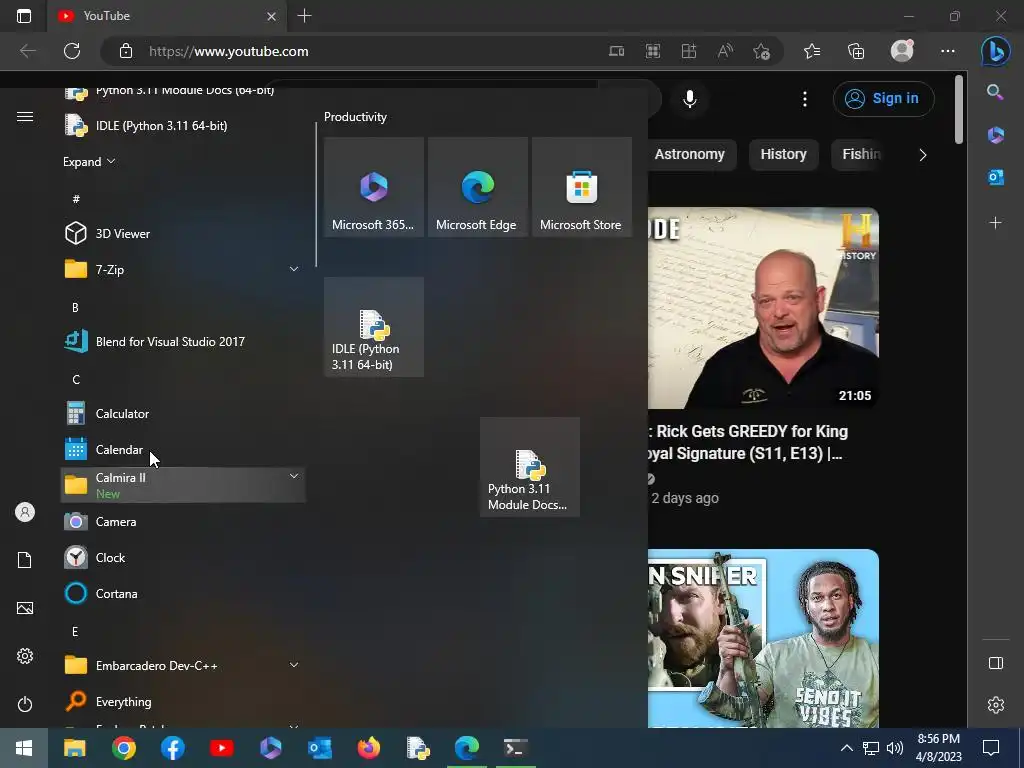The image size is (1024, 768).
Task: Open Firefox from the taskbar
Action: 368,748
